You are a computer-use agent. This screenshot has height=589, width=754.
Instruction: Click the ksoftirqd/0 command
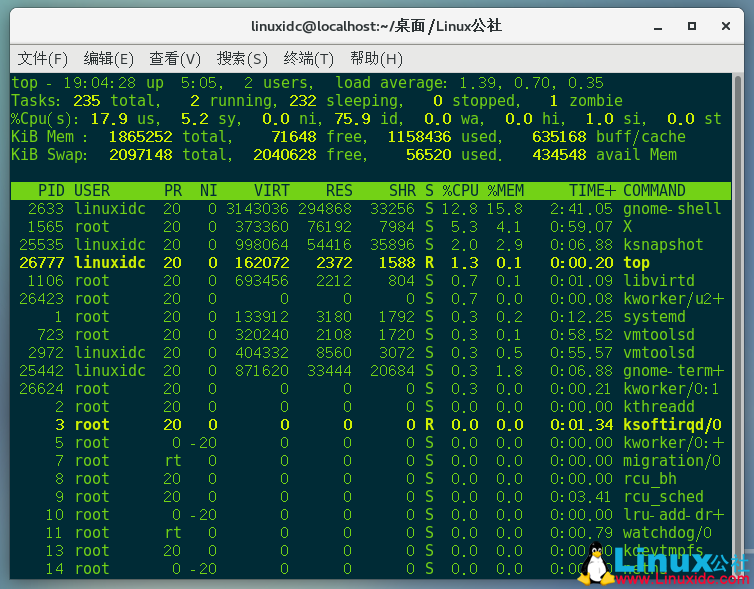tap(672, 425)
